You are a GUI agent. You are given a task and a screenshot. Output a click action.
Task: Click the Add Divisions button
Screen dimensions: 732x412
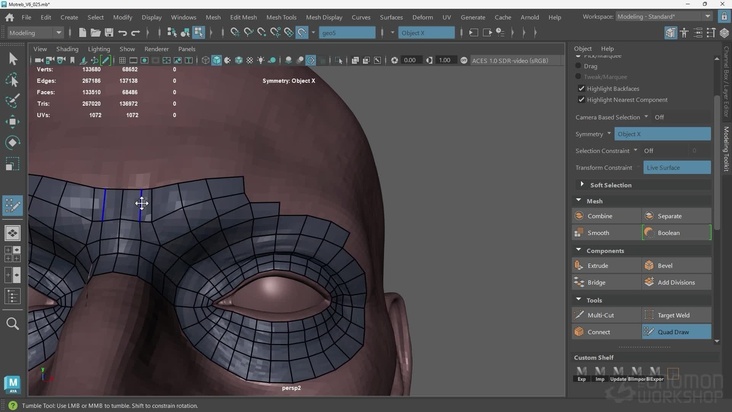676,282
